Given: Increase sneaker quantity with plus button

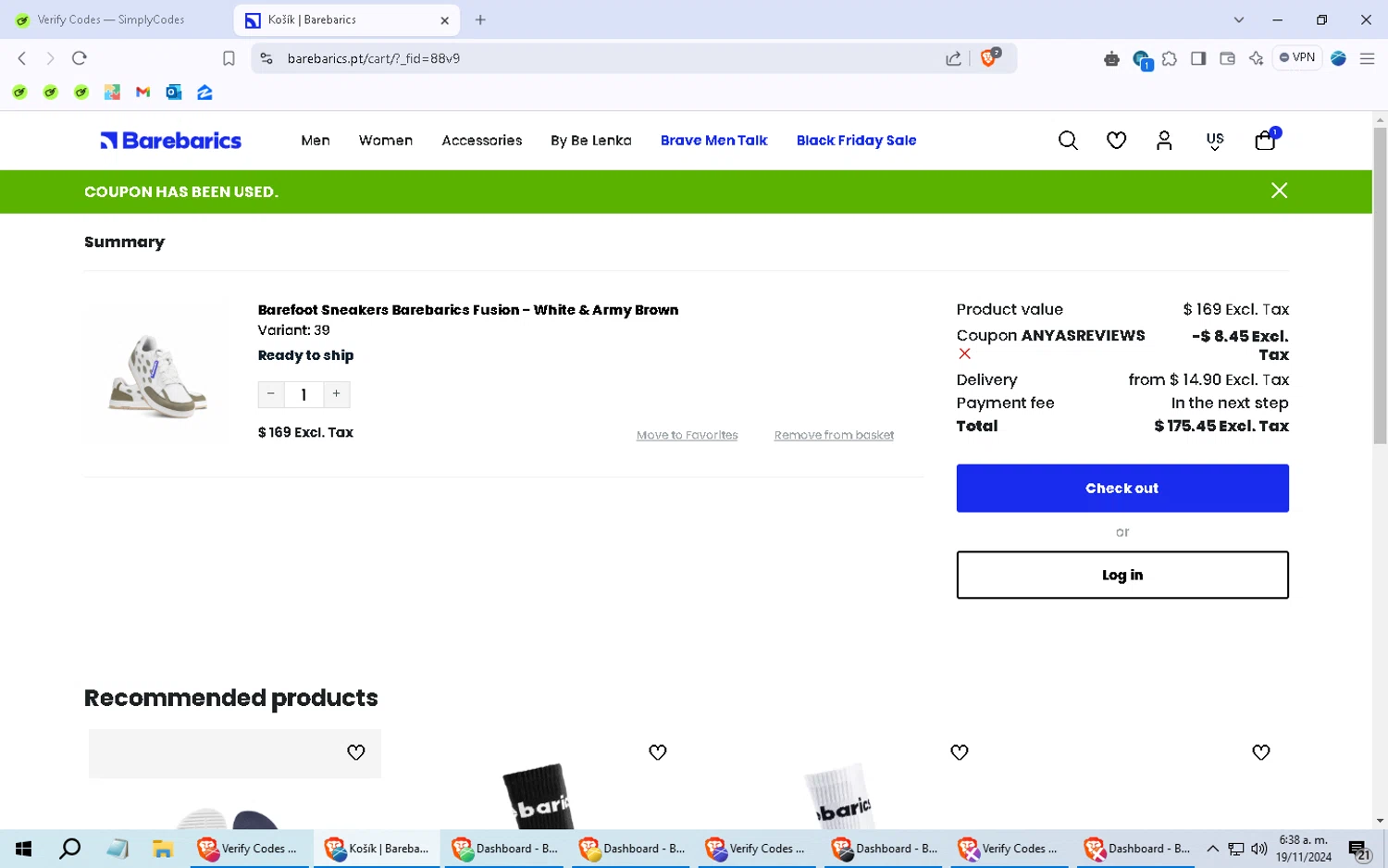Looking at the screenshot, I should coord(337,394).
